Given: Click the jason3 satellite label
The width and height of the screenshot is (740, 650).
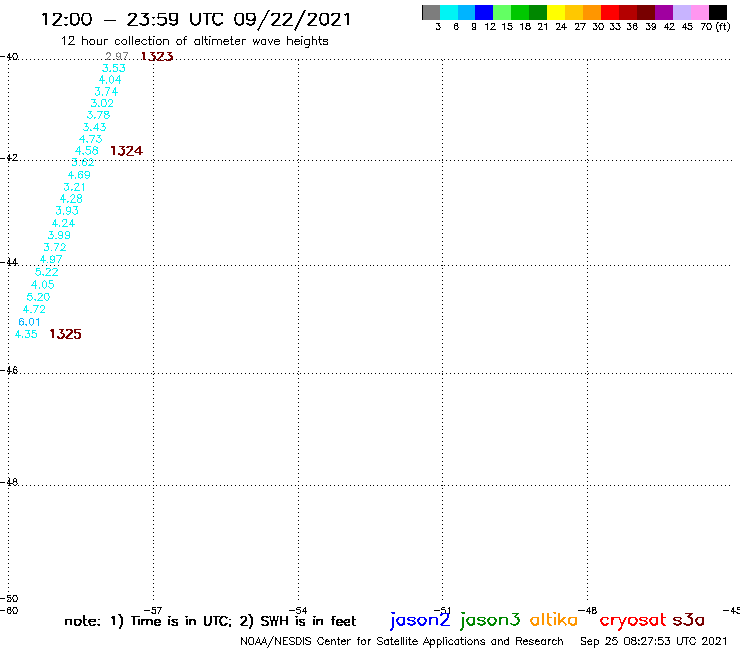Looking at the screenshot, I should click(x=490, y=620).
